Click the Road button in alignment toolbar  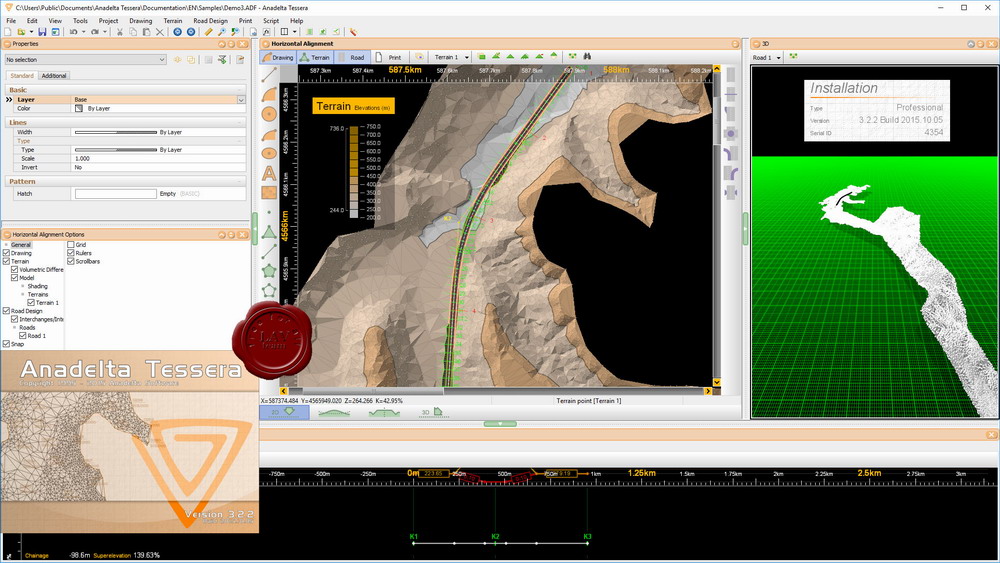[351, 57]
